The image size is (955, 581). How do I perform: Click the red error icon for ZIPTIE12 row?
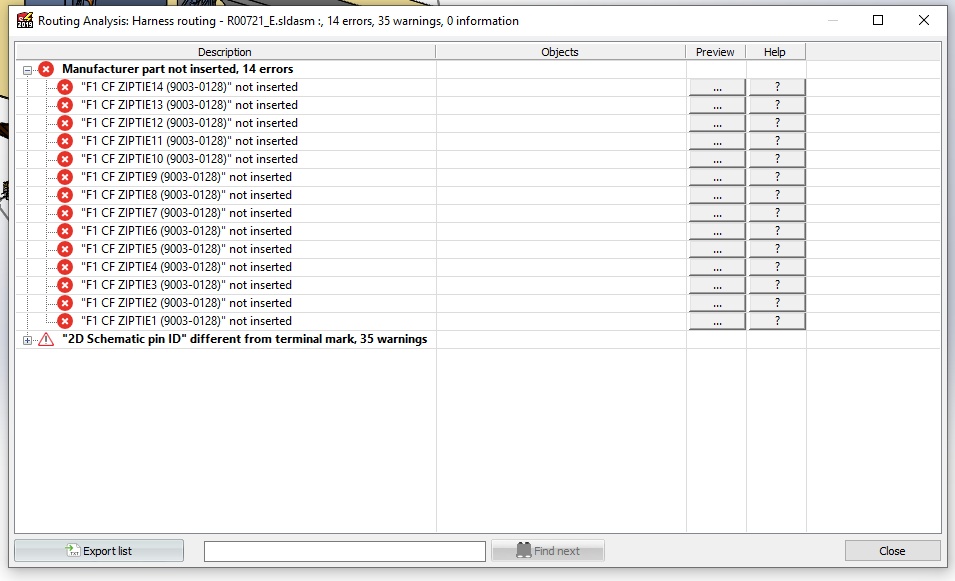coord(65,123)
